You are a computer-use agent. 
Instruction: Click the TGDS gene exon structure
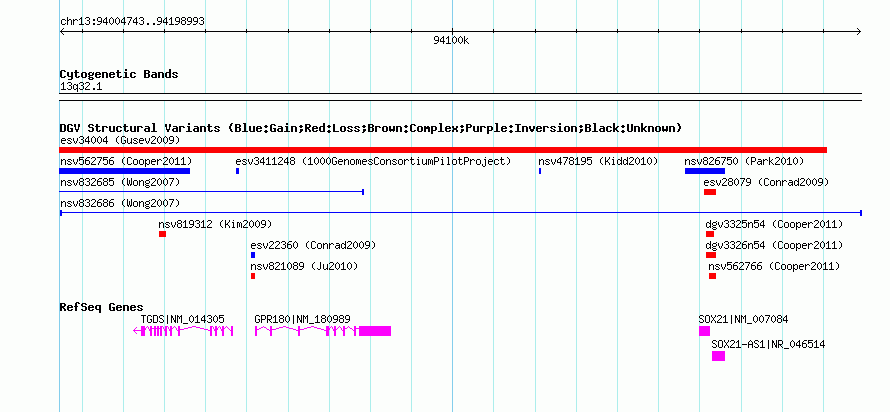[x=183, y=331]
